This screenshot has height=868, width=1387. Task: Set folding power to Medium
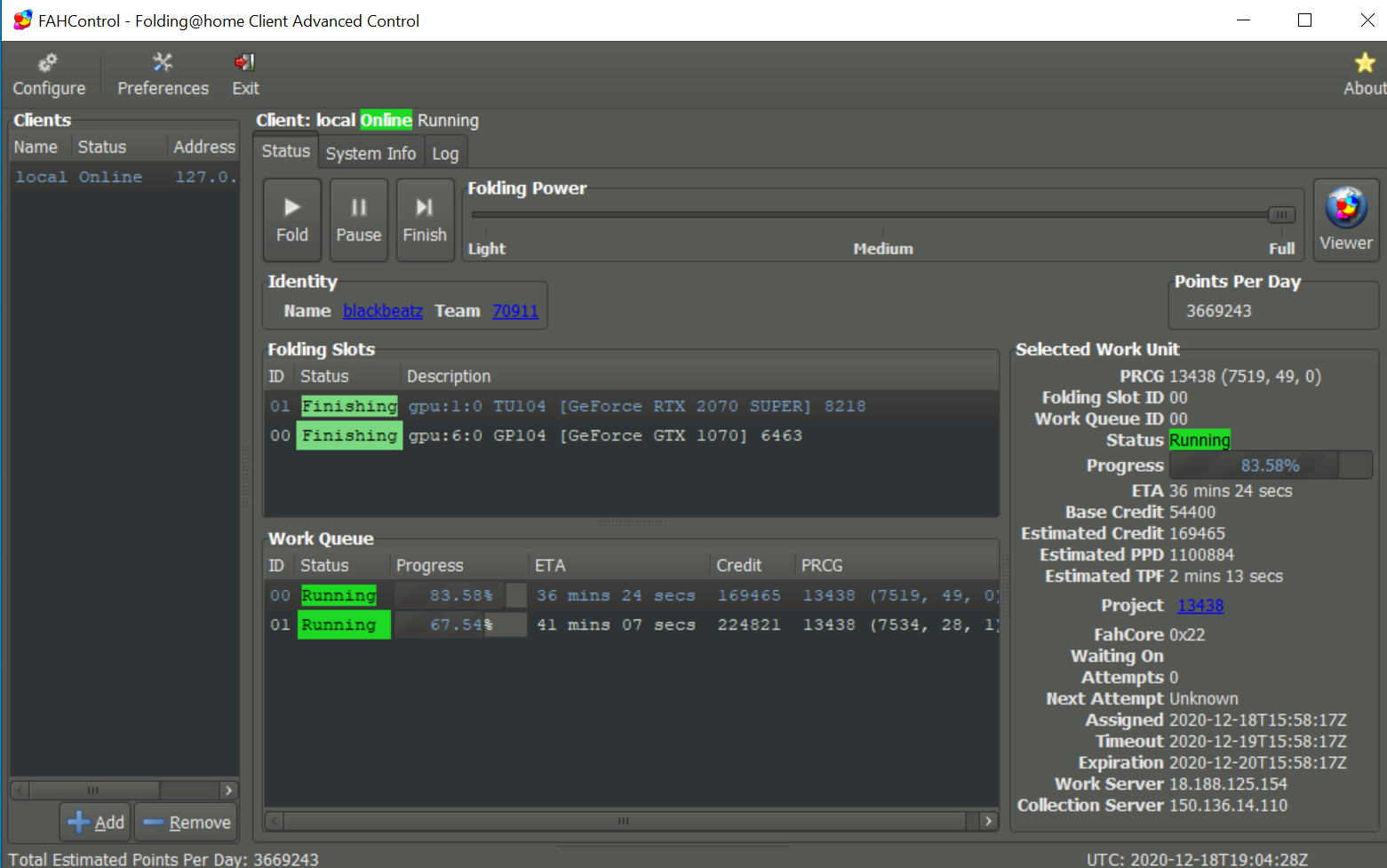pos(883,249)
